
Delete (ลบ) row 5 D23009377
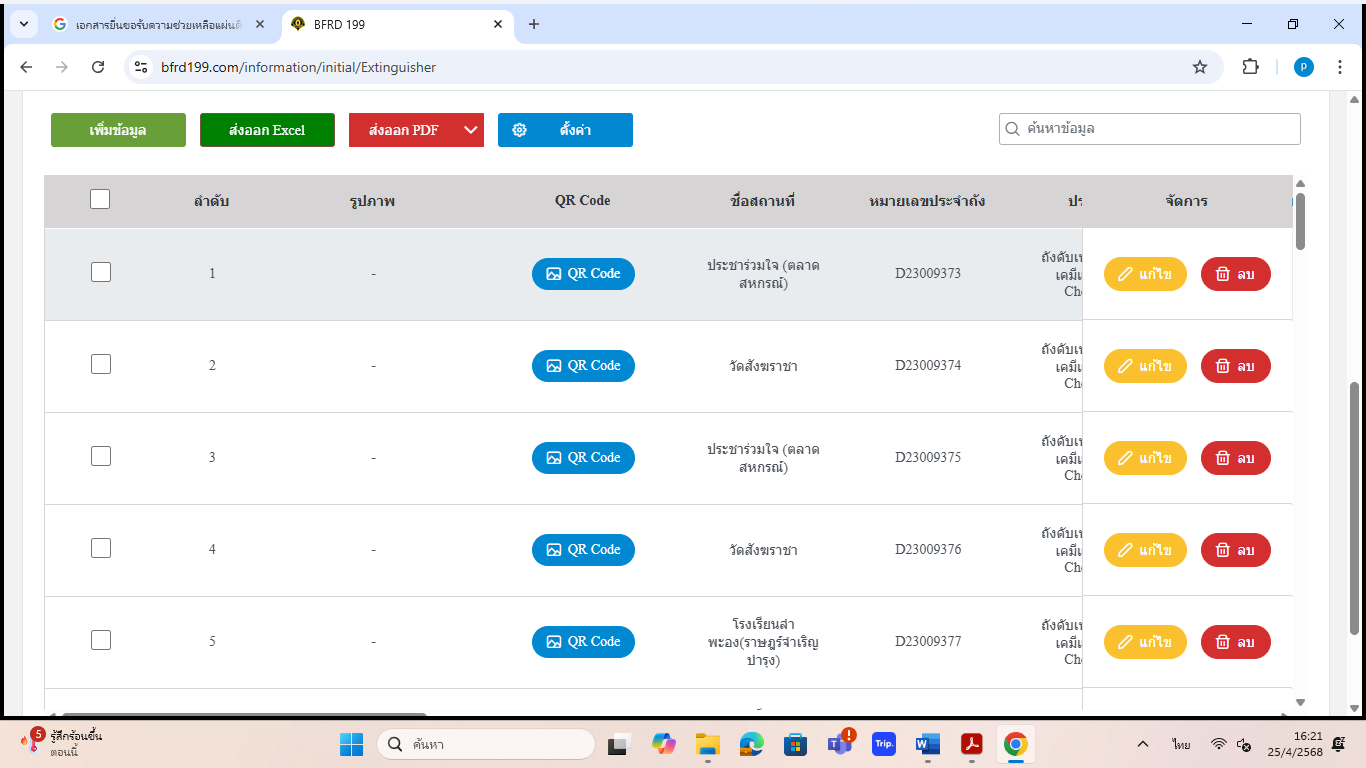coord(1235,642)
